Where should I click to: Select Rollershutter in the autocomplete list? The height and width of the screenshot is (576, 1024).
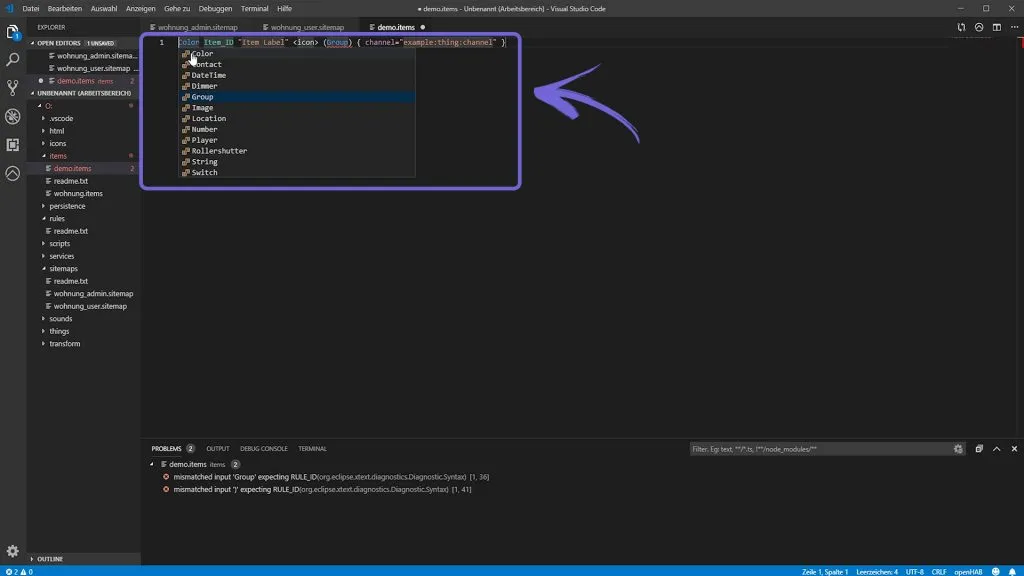coord(297,151)
